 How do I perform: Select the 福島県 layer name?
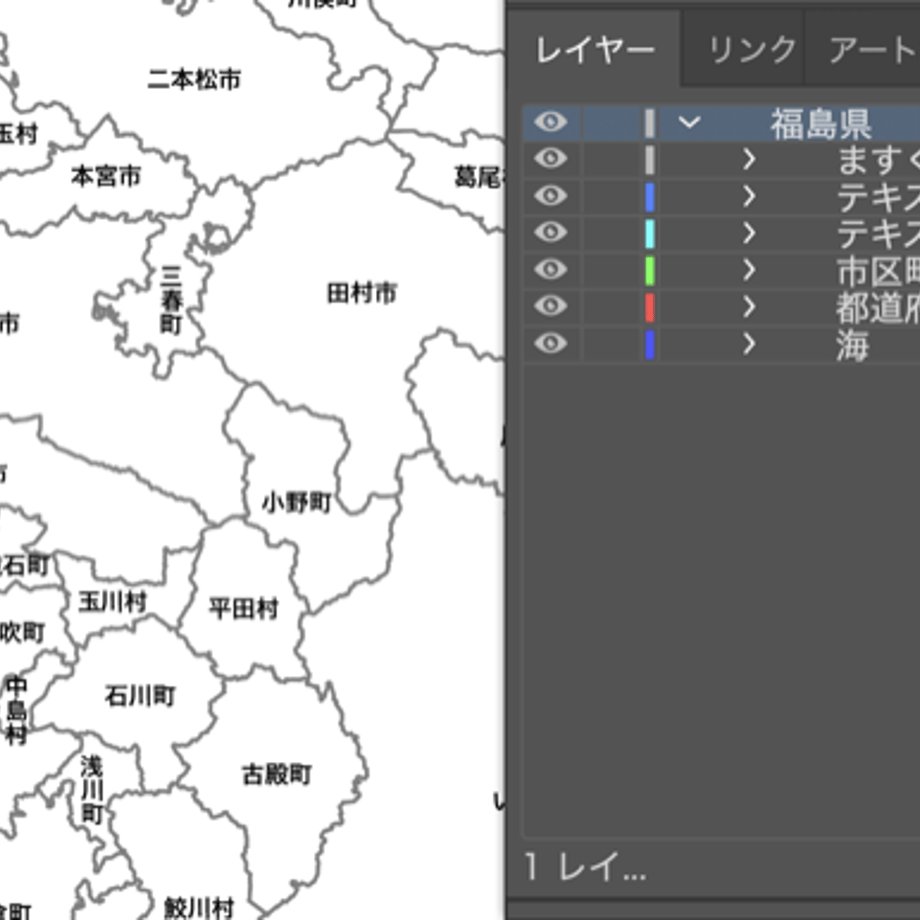[821, 124]
